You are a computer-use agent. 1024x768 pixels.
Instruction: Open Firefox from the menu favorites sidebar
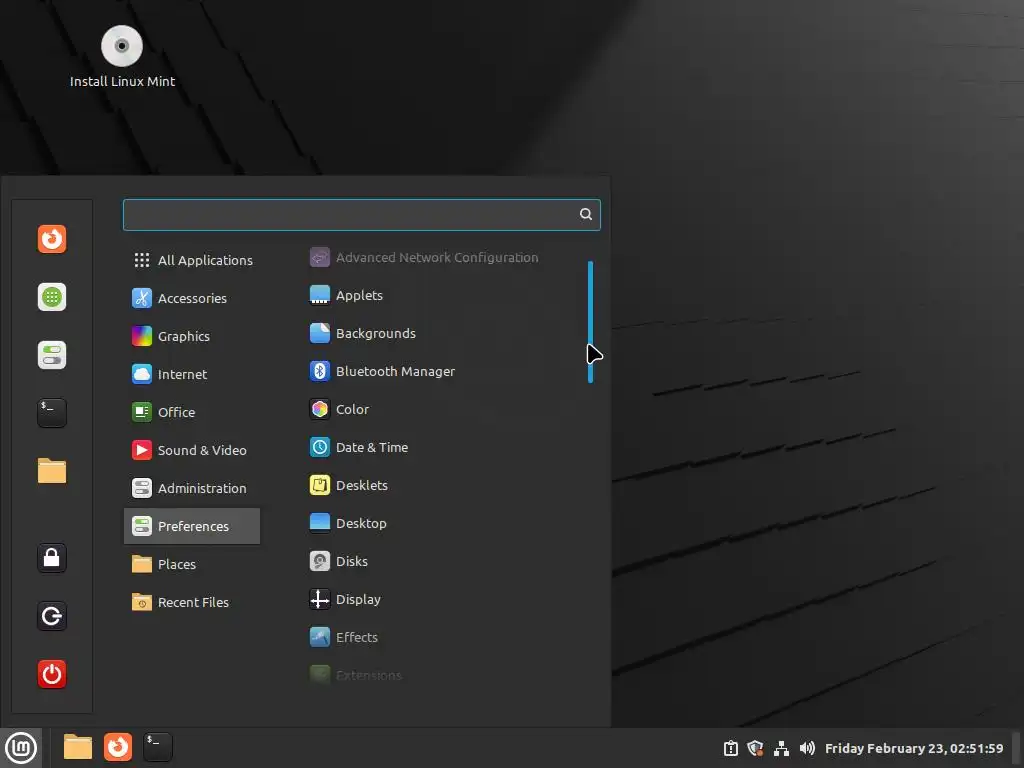[52, 239]
